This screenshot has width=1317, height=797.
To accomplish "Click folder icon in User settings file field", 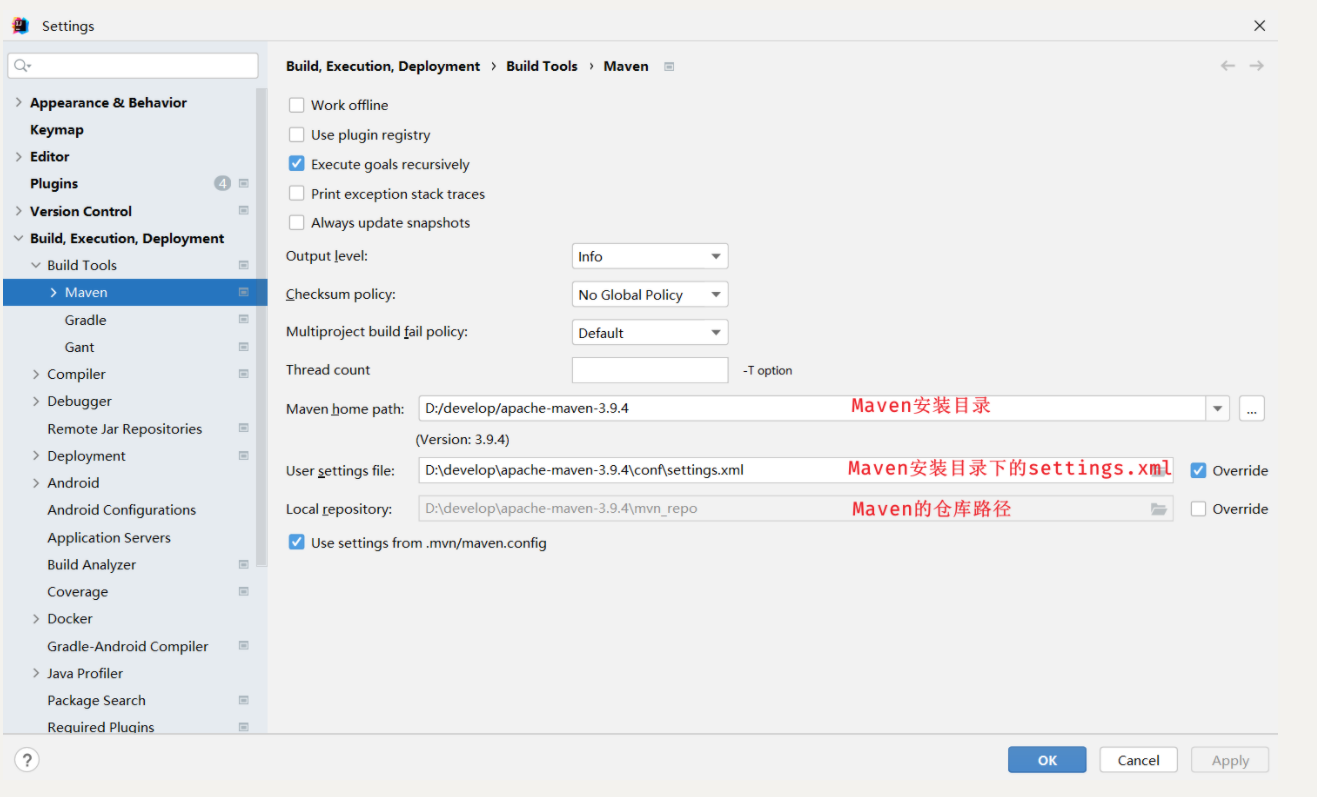I will (1159, 470).
